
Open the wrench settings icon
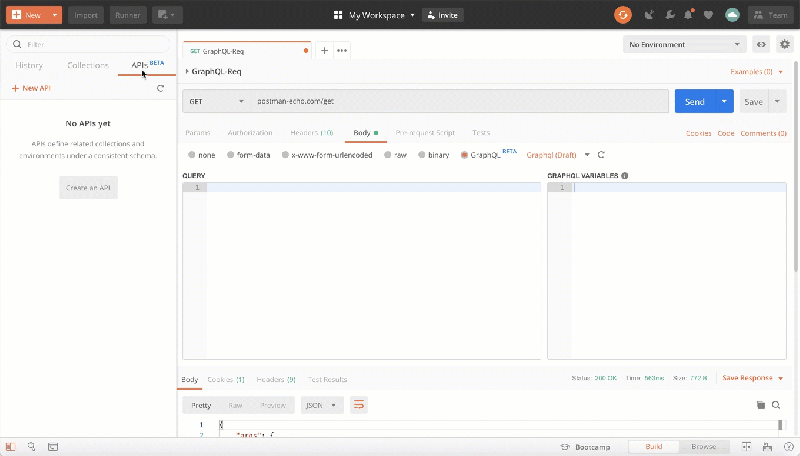pyautogui.click(x=669, y=15)
